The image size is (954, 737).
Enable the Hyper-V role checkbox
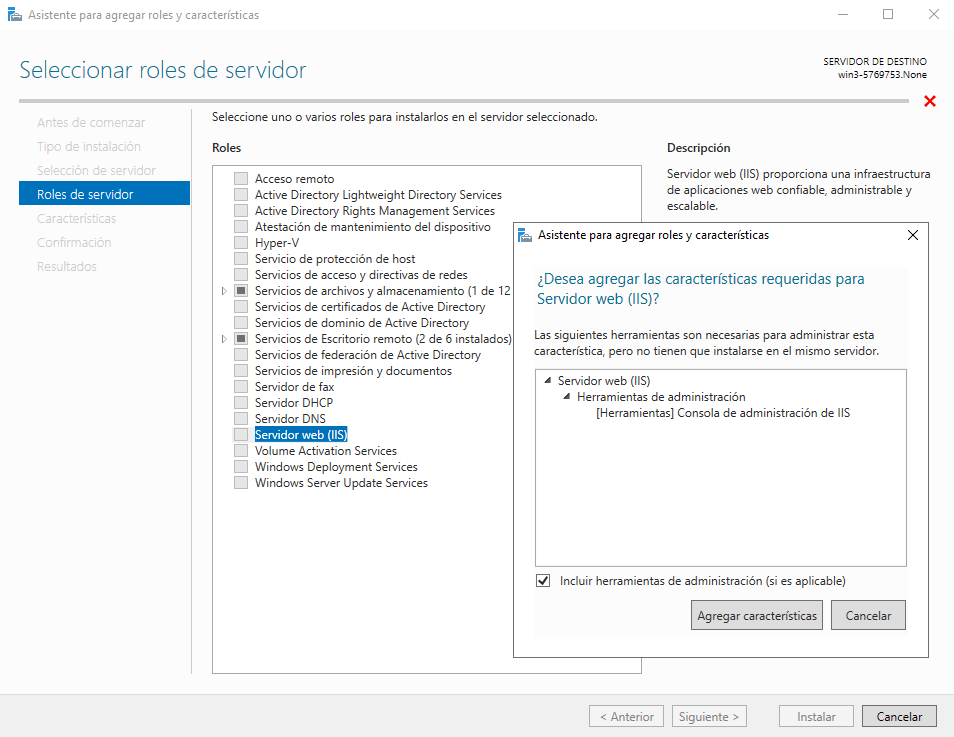(x=241, y=243)
